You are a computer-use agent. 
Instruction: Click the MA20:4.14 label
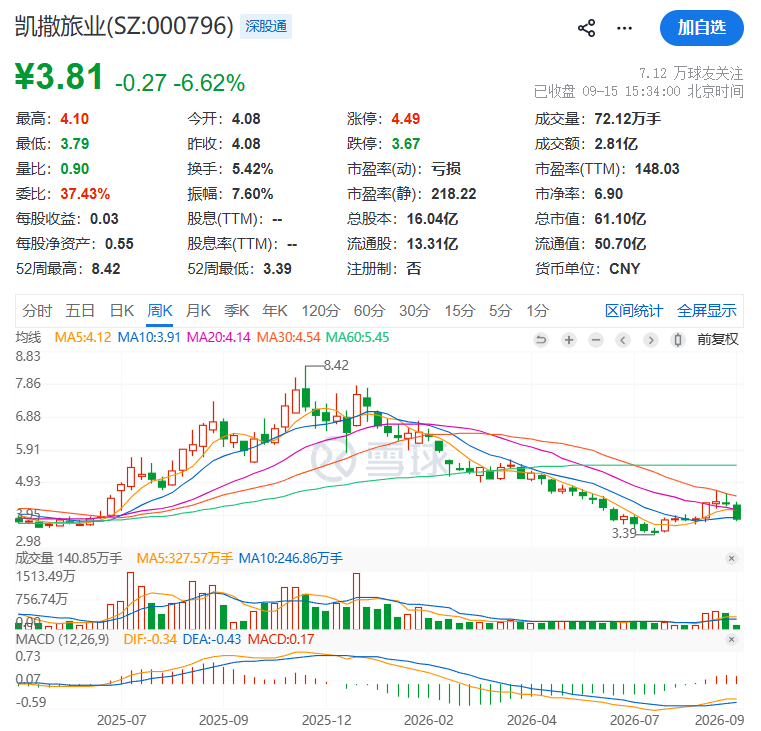point(218,337)
